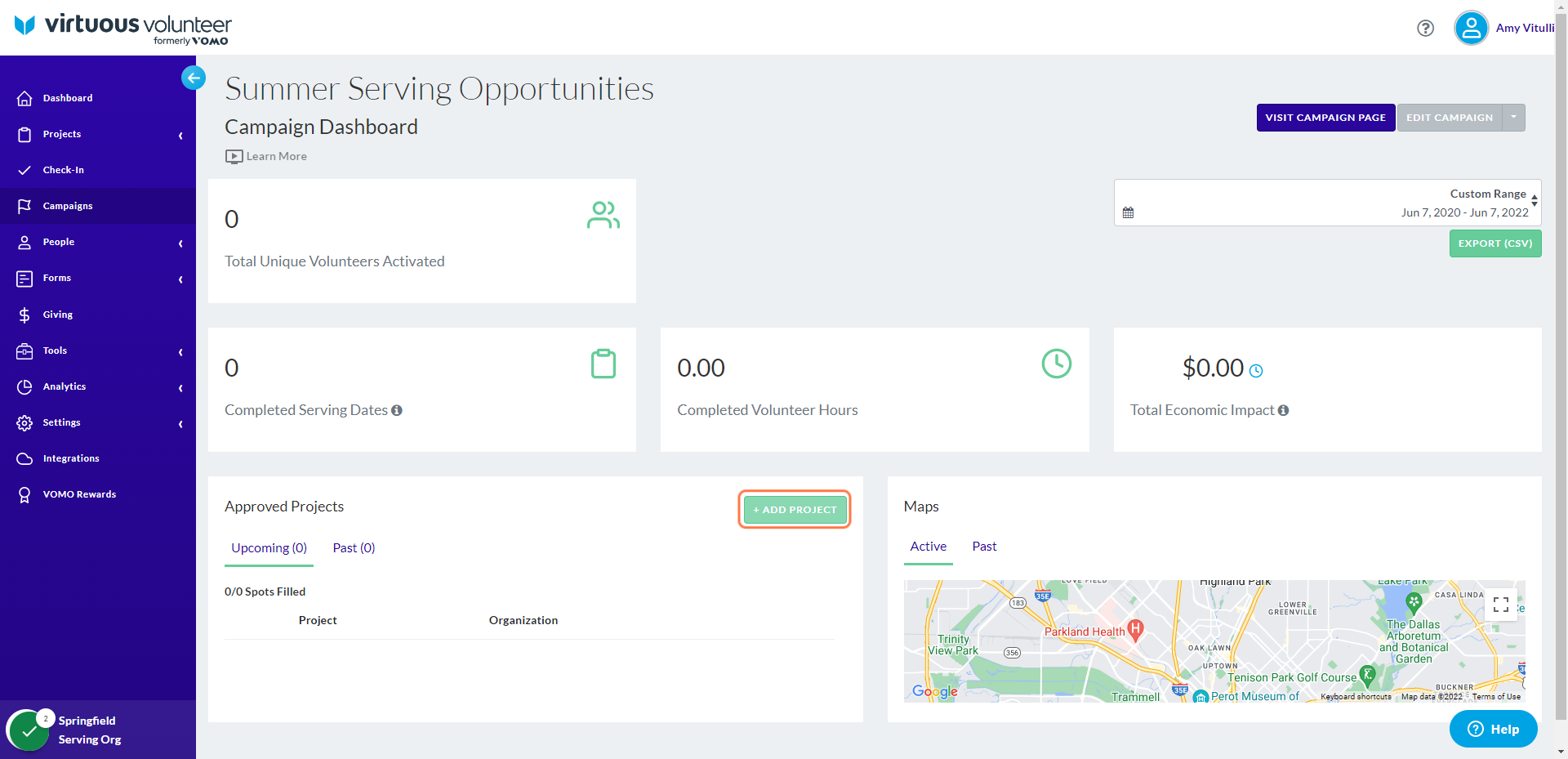This screenshot has width=1568, height=759.
Task: Expand the Analytics submenu chevron
Action: [x=180, y=387]
